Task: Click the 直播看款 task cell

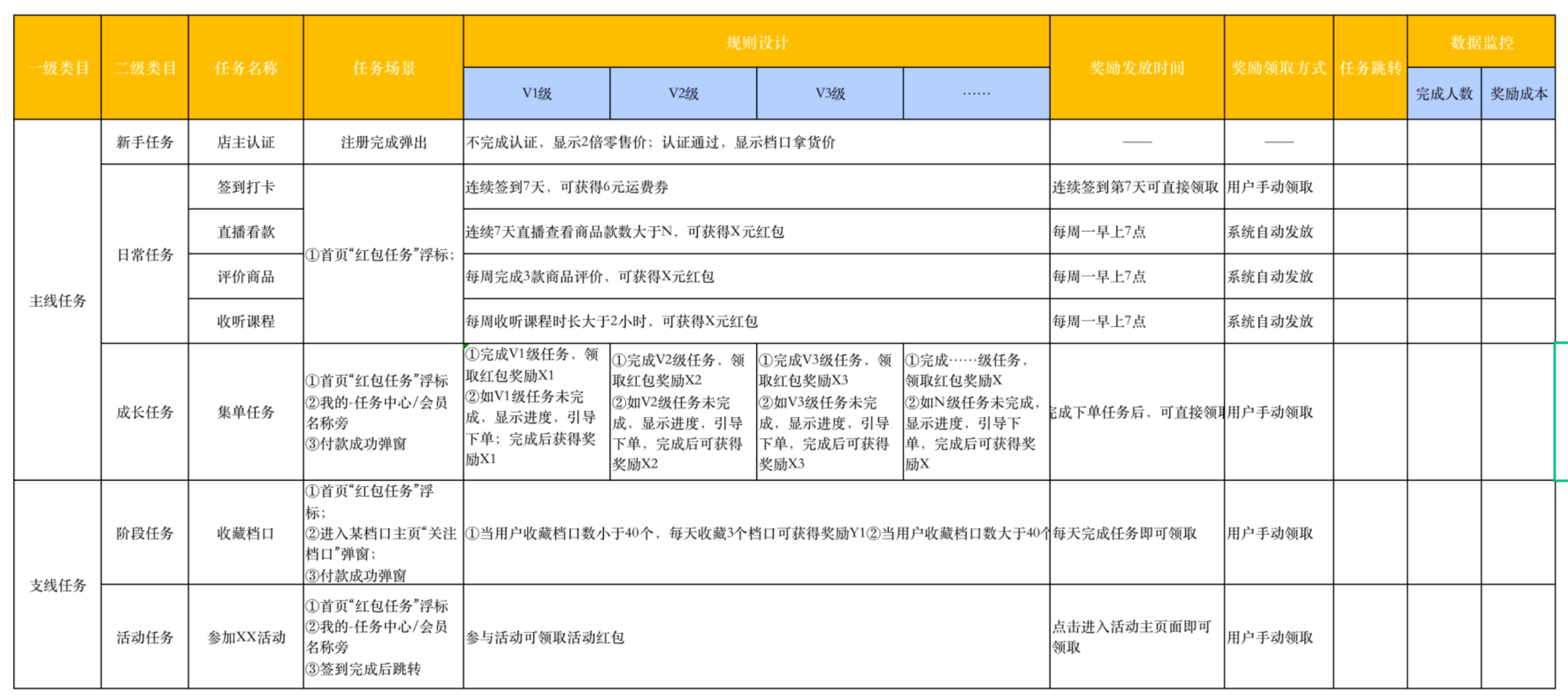Action: (x=246, y=231)
